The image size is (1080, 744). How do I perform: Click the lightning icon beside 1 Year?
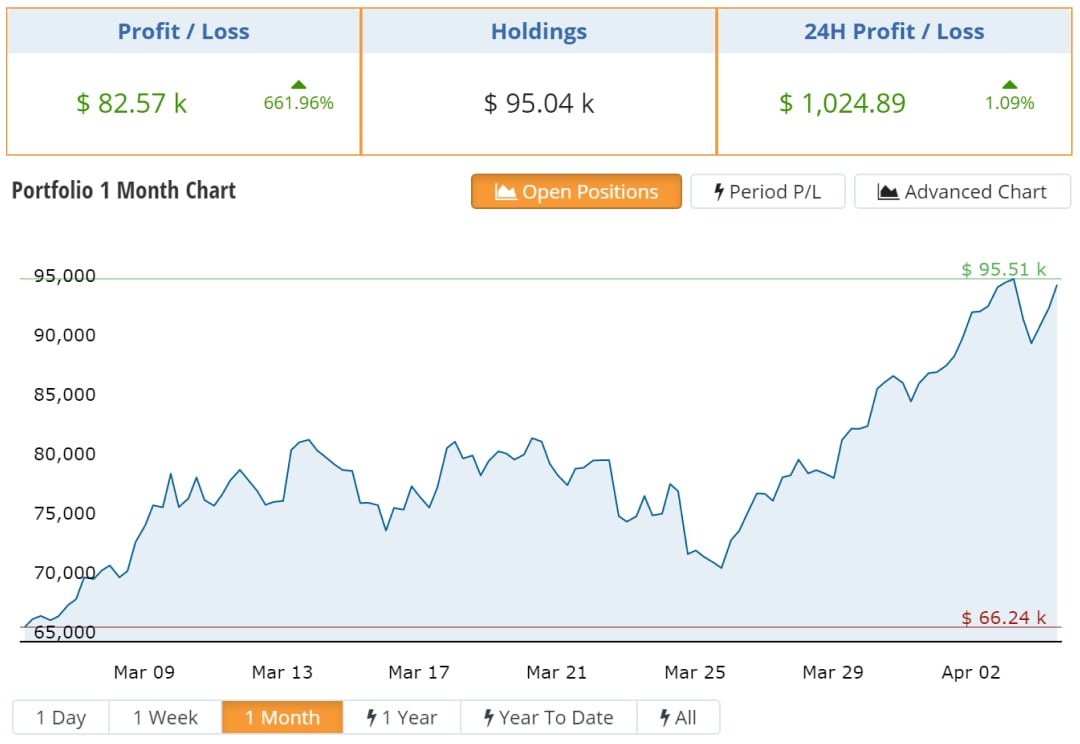pos(371,717)
